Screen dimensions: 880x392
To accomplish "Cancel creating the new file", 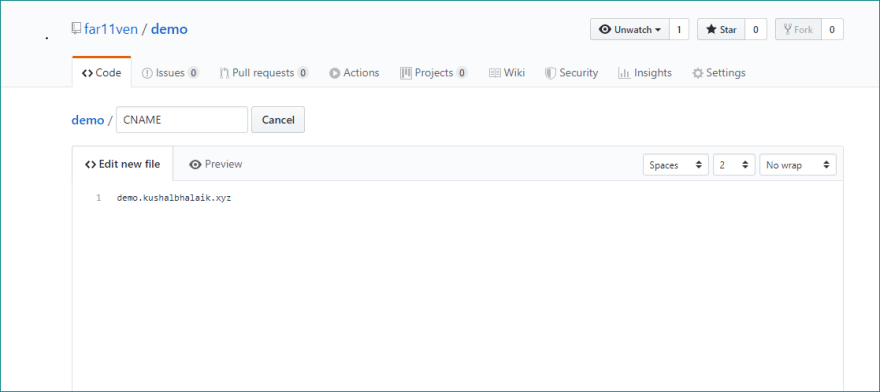I will 278,120.
